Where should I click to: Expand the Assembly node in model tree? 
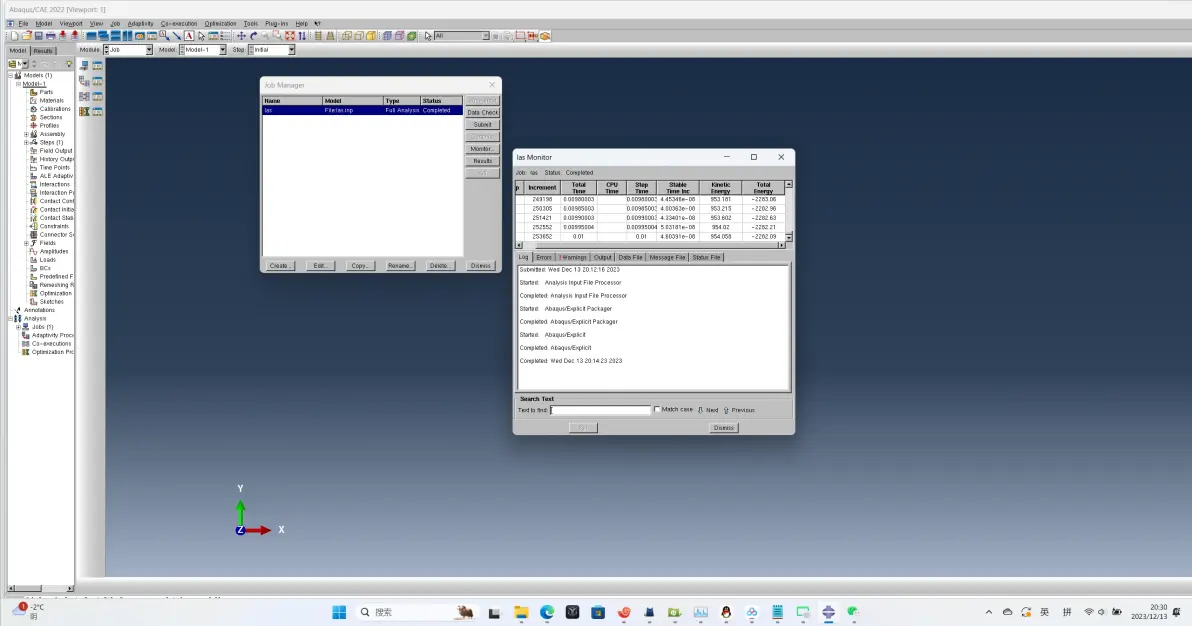[26, 134]
